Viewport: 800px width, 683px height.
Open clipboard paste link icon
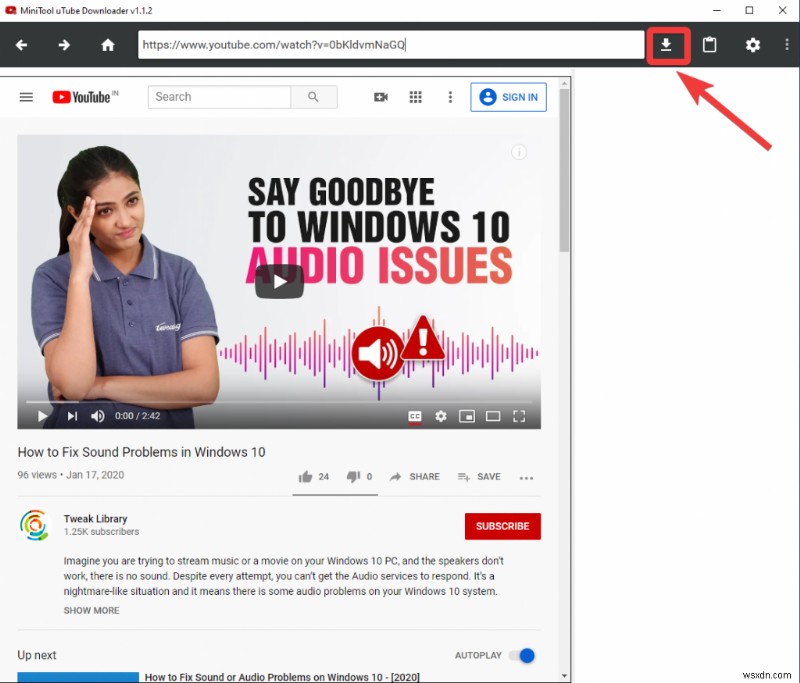pos(710,44)
